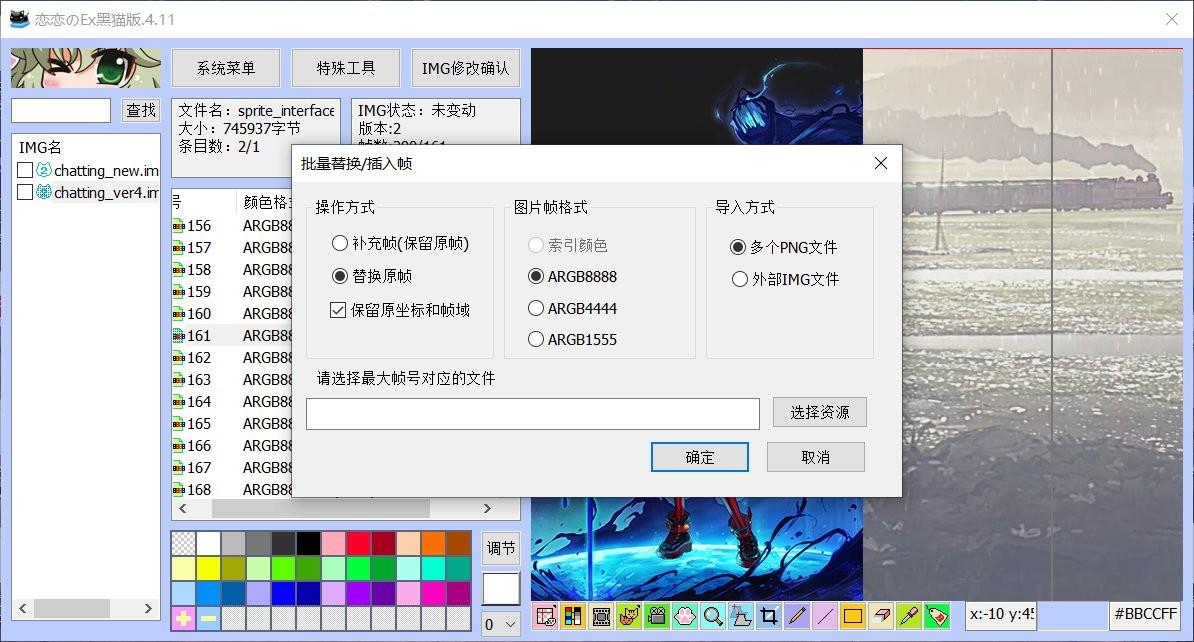
Task: Choose ARGB4444 frame format
Action: pos(536,308)
